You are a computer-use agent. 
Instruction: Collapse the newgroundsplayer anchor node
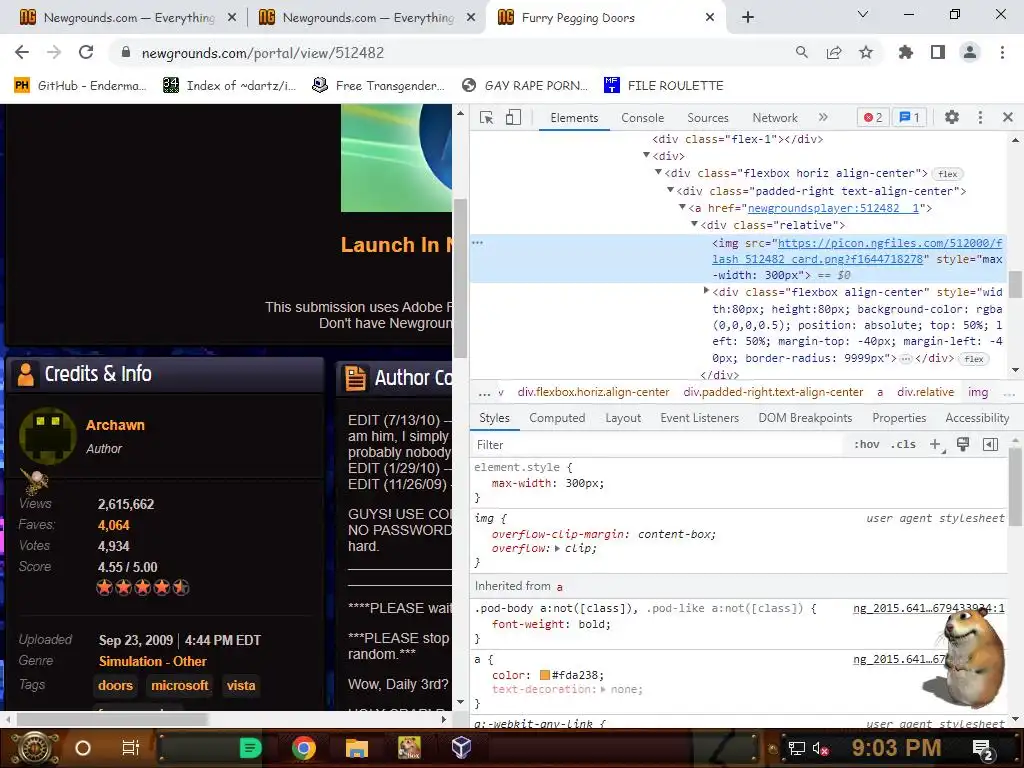pos(682,207)
